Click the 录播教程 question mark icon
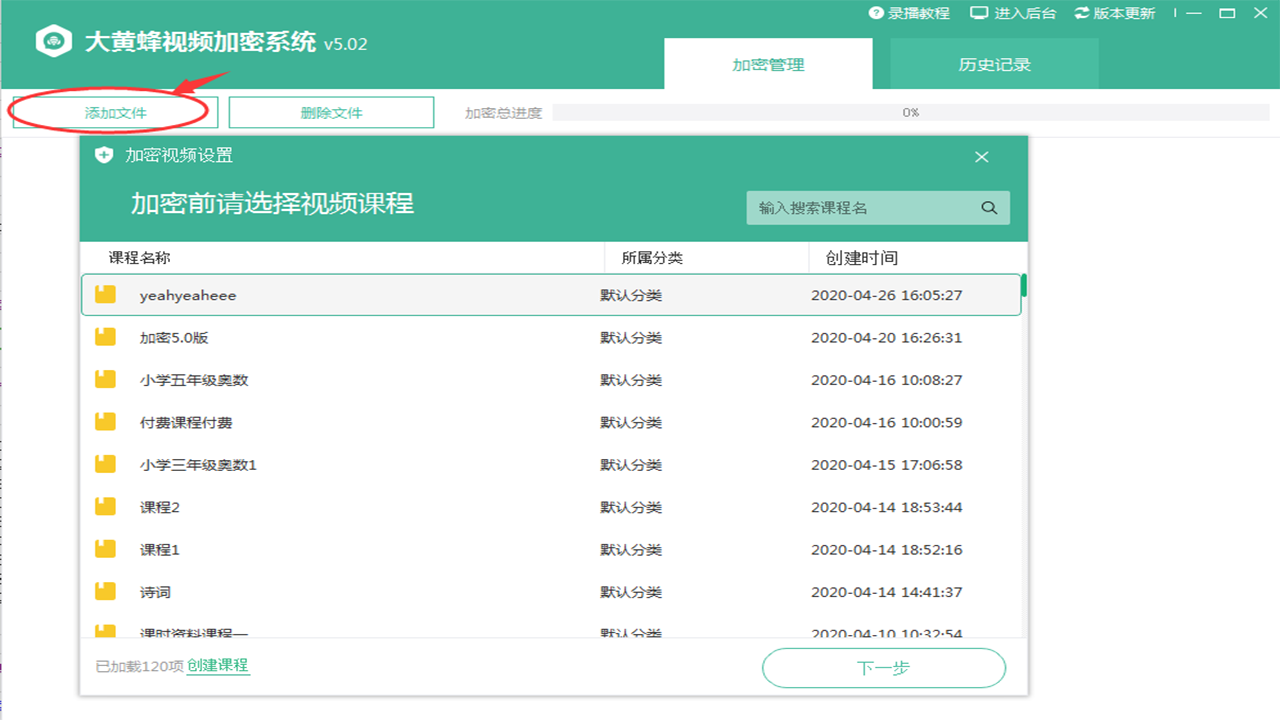Screen dimensions: 1280x720 click(x=876, y=14)
